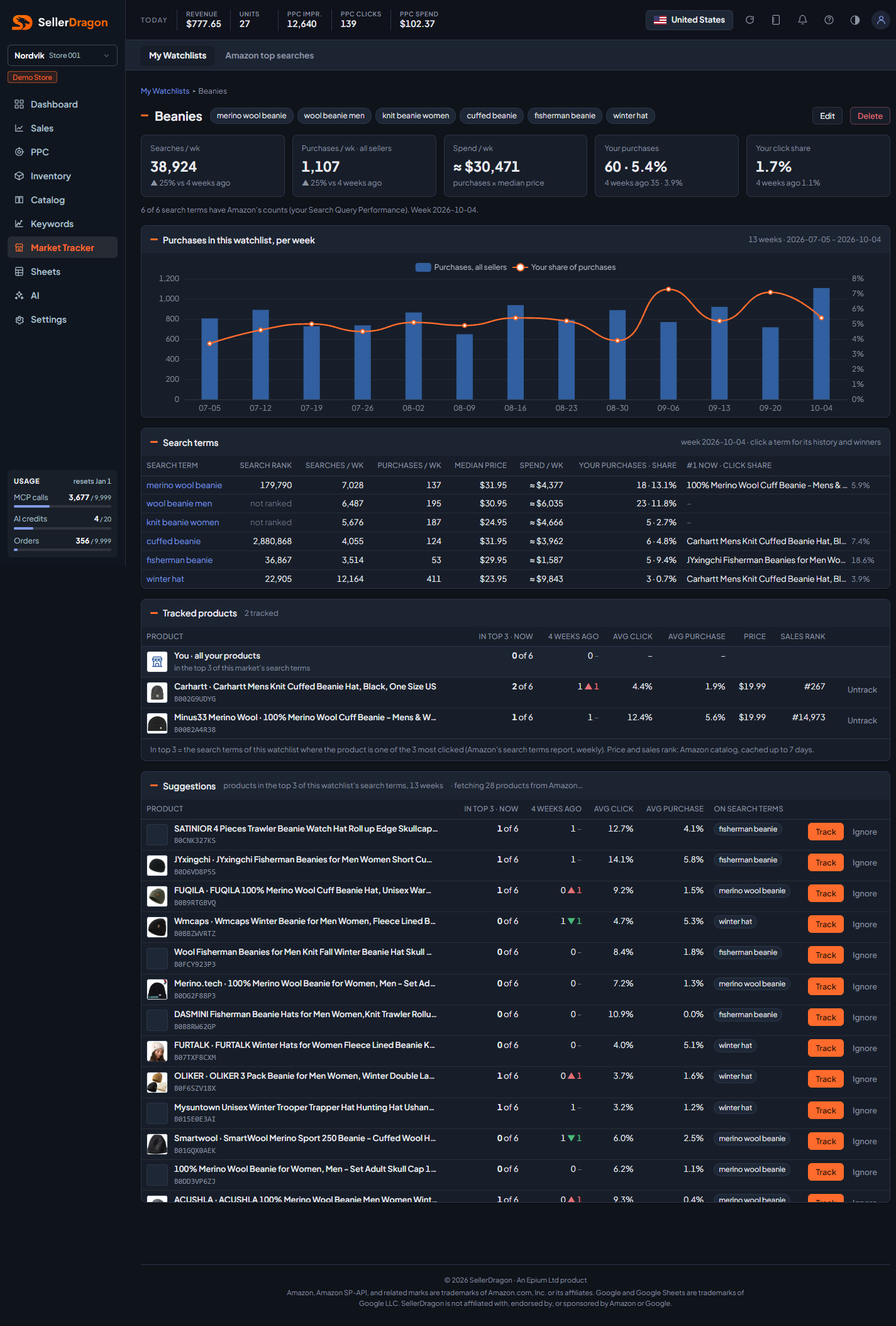
Task: Collapse the Suggestions panel
Action: click(154, 786)
